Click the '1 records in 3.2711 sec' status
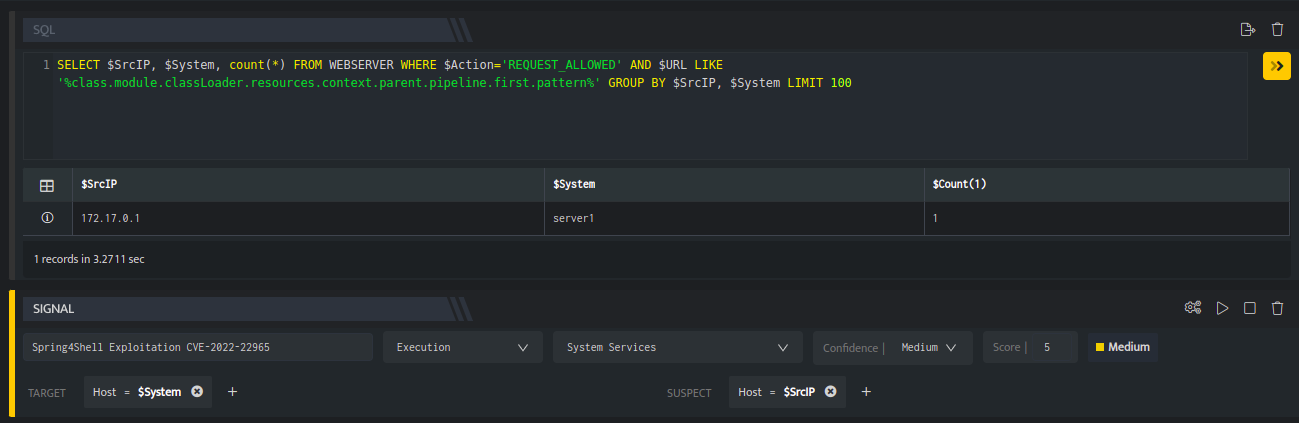This screenshot has width=1299, height=423. pyautogui.click(x=90, y=259)
